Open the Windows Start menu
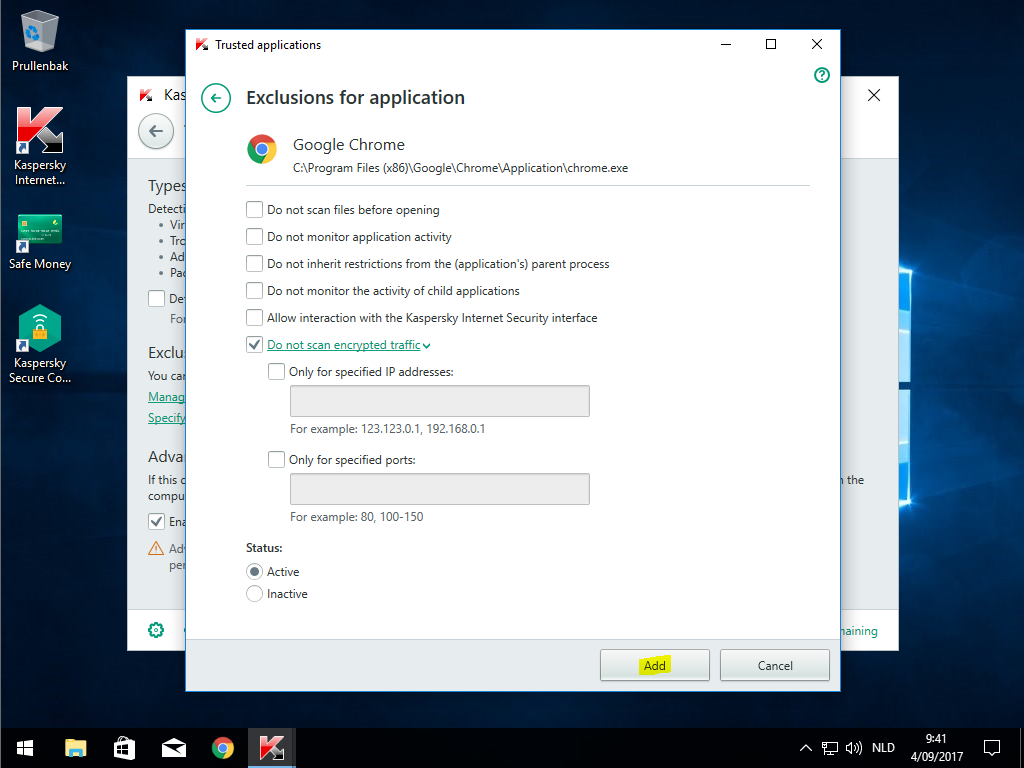 click(x=25, y=748)
